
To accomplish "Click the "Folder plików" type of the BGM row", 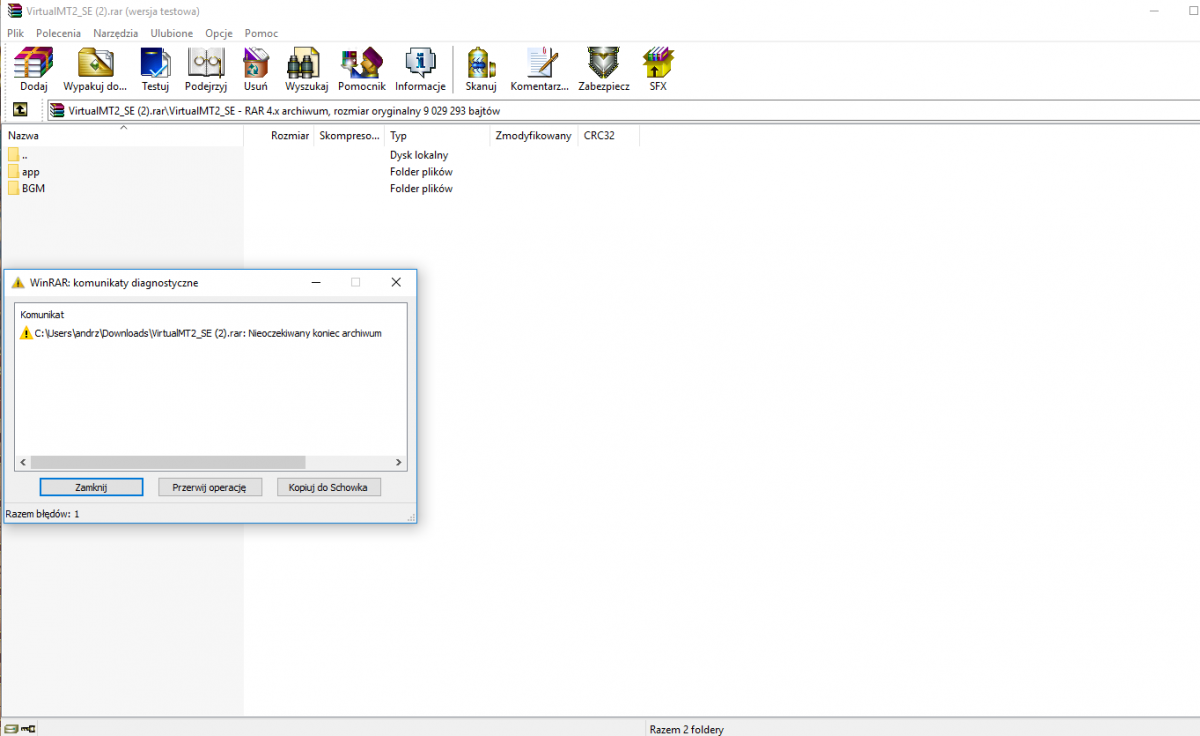I will 421,188.
